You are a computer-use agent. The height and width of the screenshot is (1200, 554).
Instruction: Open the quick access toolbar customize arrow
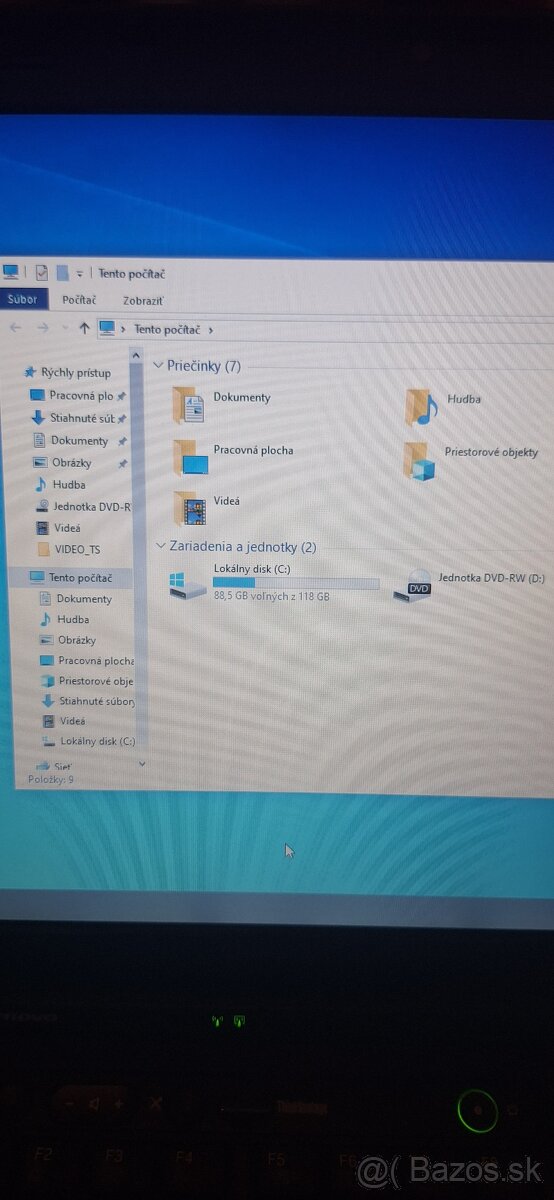pyautogui.click(x=80, y=274)
